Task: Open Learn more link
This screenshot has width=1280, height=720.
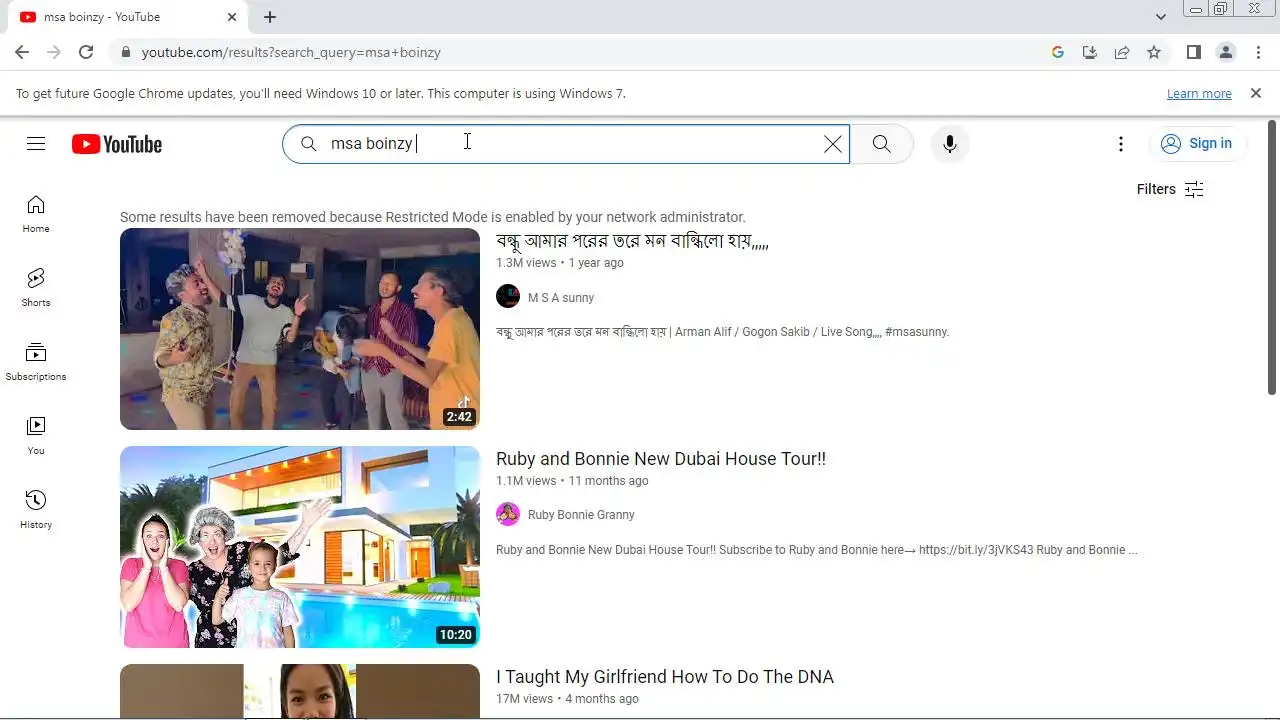Action: click(x=1199, y=94)
